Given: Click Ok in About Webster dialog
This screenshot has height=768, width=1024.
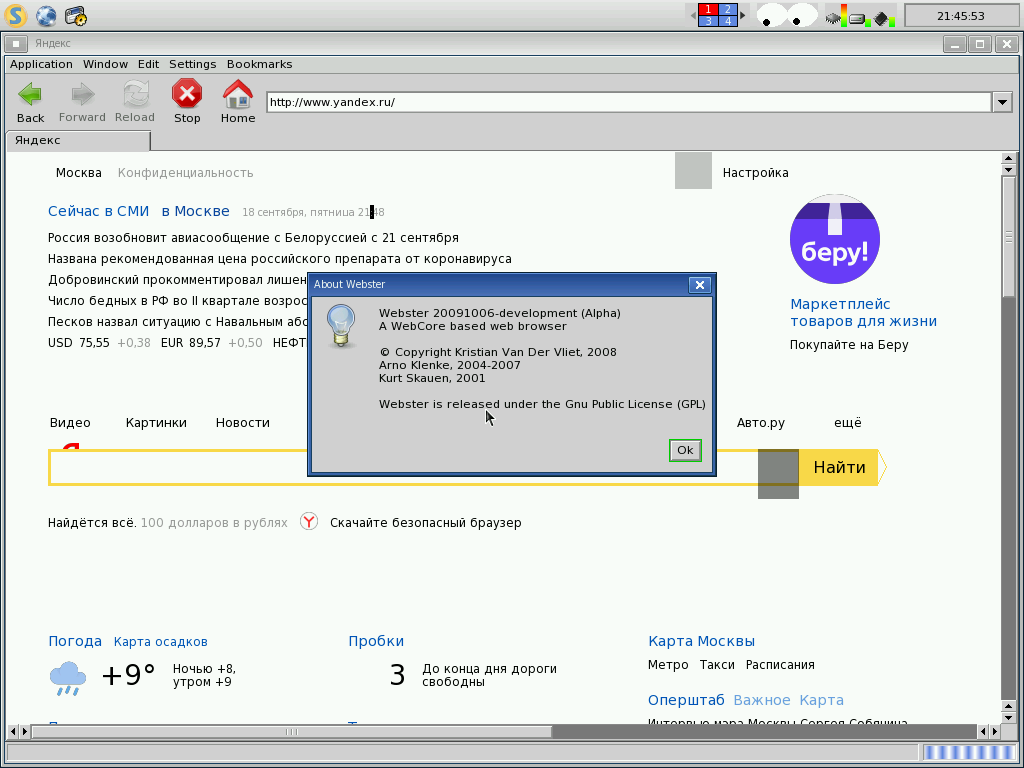Looking at the screenshot, I should point(685,450).
